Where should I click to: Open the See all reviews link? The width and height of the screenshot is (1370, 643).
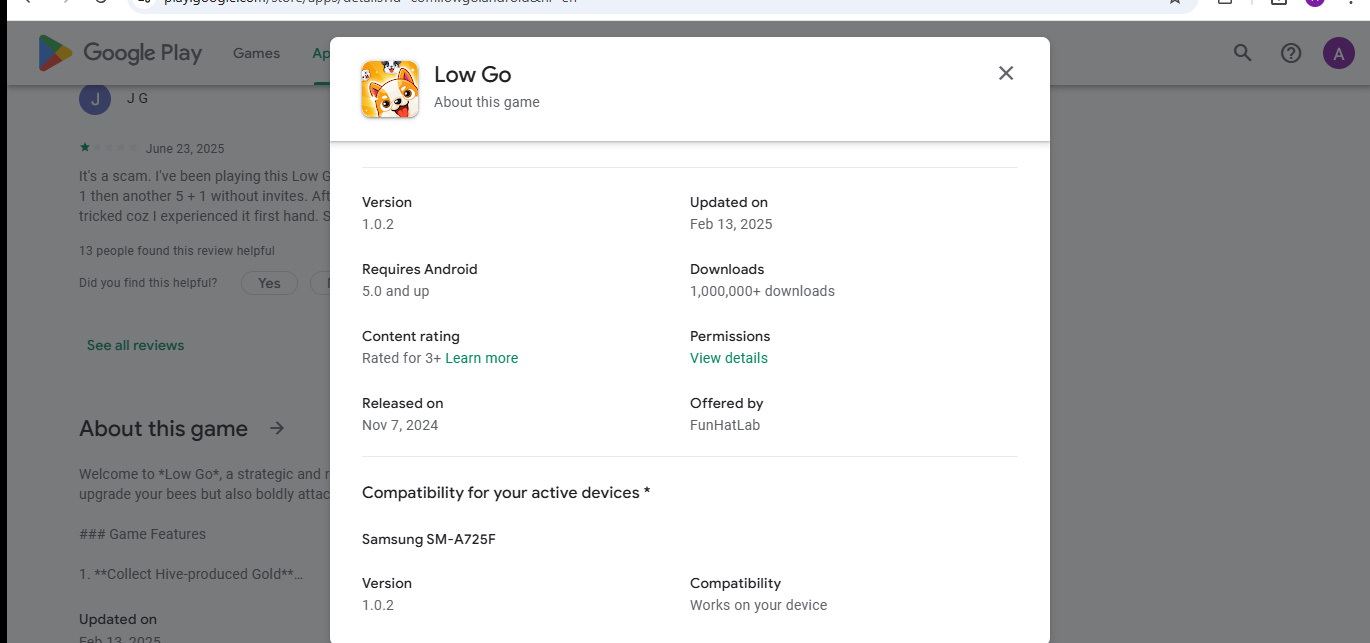click(x=136, y=345)
